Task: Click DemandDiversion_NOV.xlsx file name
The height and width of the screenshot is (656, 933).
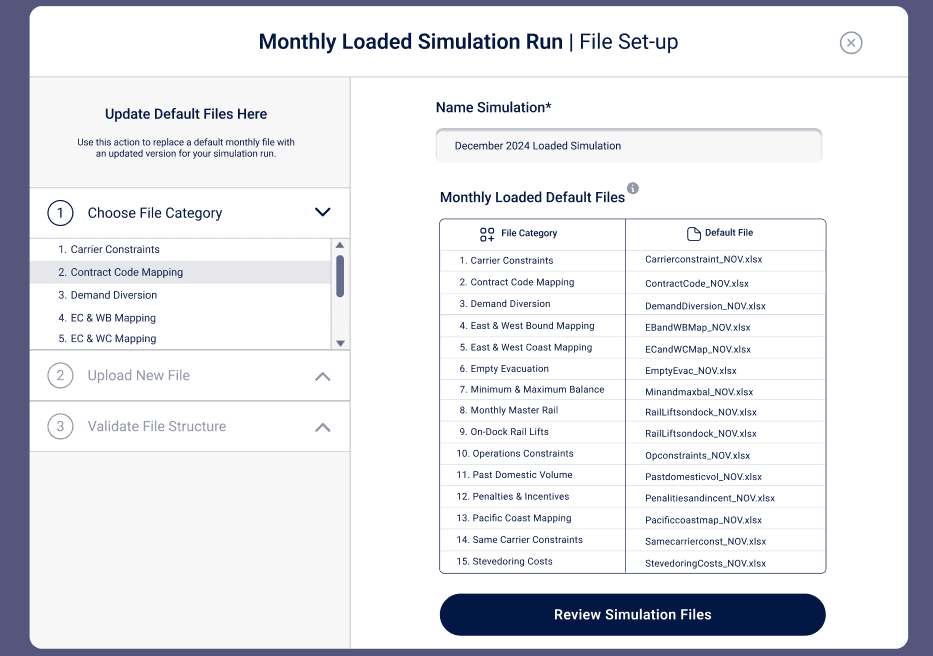Action: pos(705,306)
